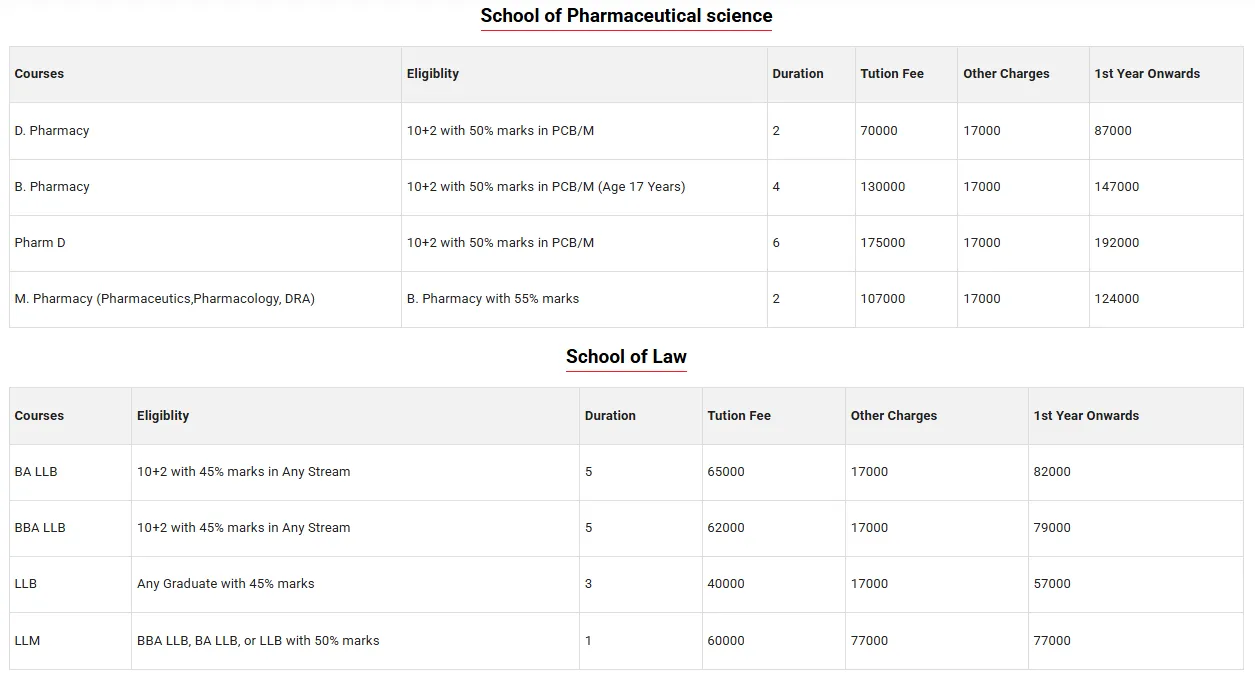Screen dimensions: 1255x673
Task: Click the LLM course label
Action: (26, 640)
